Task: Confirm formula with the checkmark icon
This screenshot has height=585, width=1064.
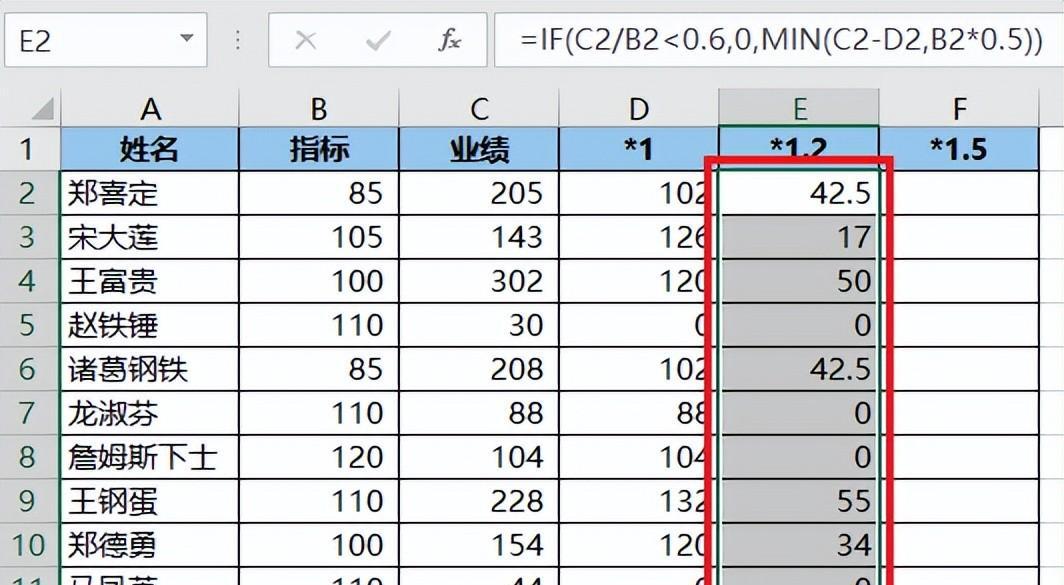Action: pos(377,41)
